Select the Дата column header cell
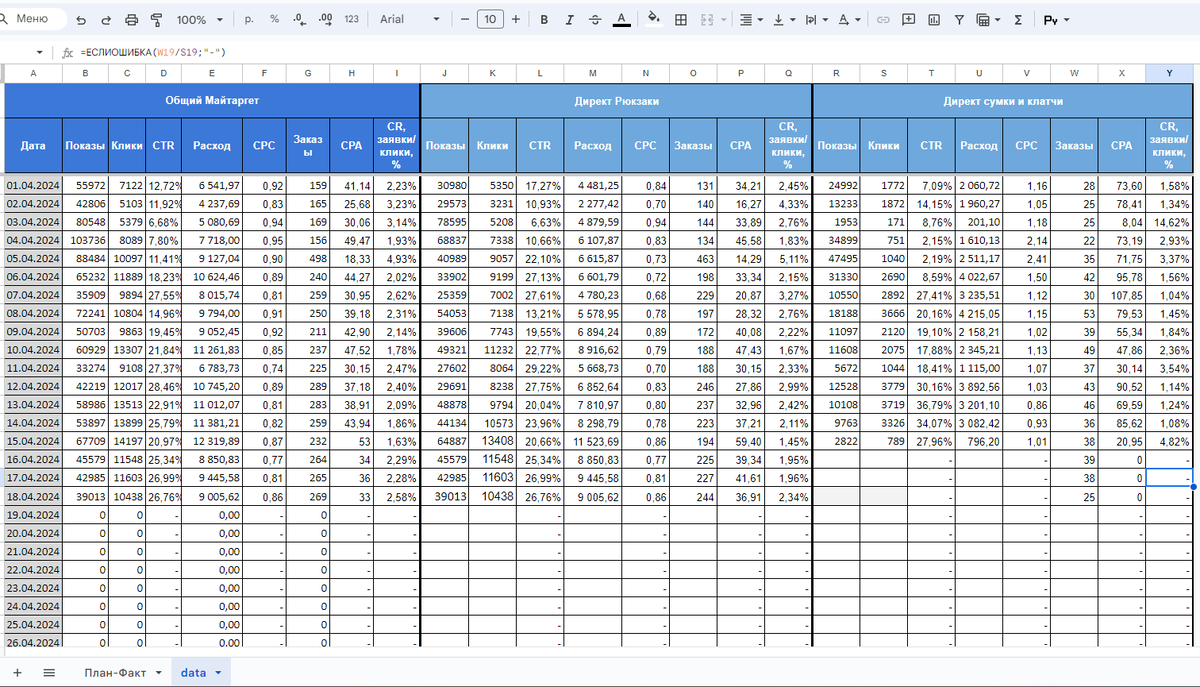 pyautogui.click(x=33, y=146)
